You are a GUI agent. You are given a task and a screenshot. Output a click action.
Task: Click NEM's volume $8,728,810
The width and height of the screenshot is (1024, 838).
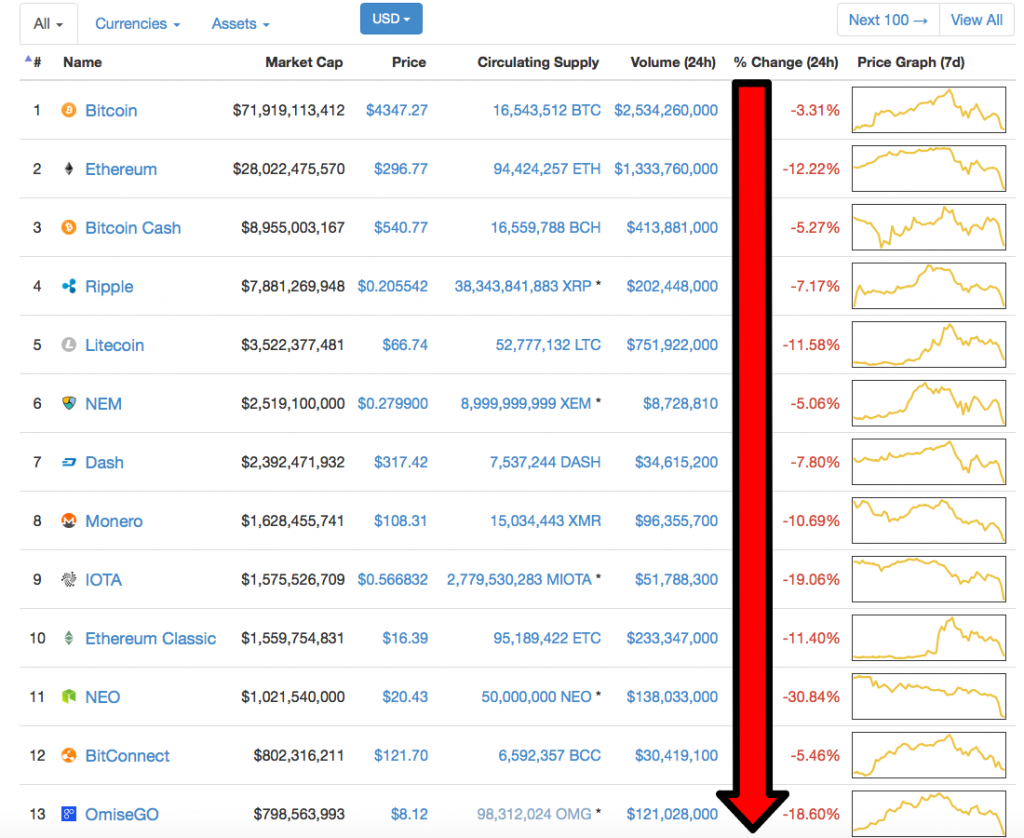coord(680,404)
